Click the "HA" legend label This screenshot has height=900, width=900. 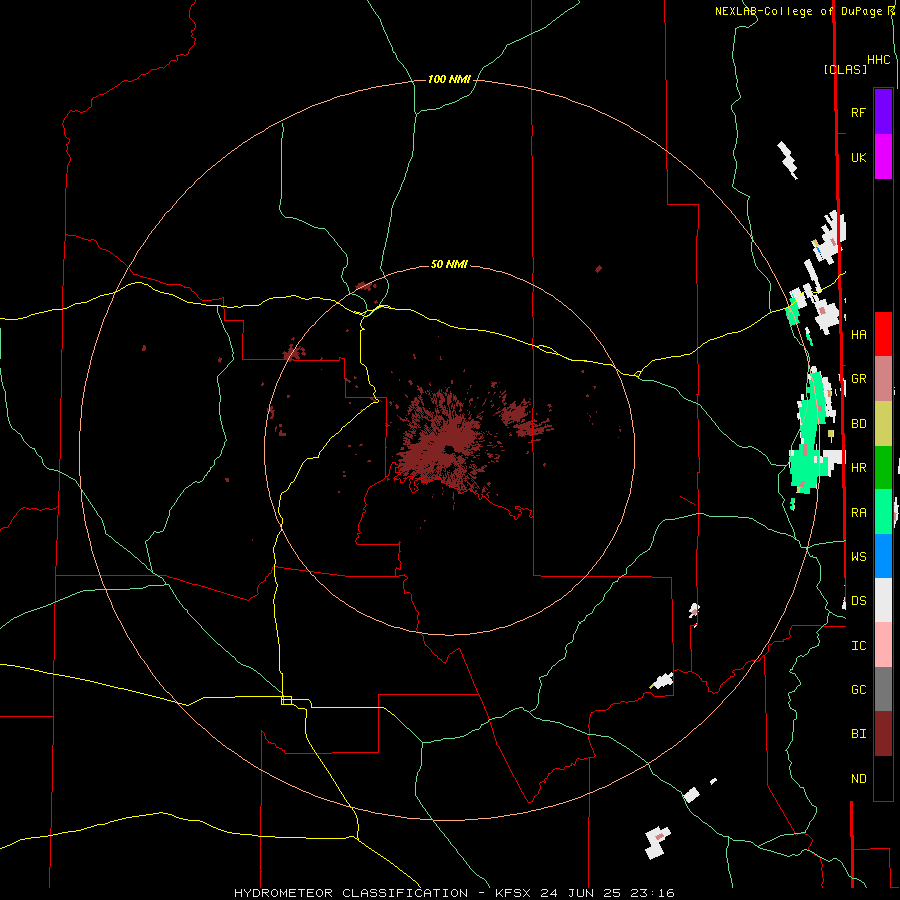click(858, 334)
